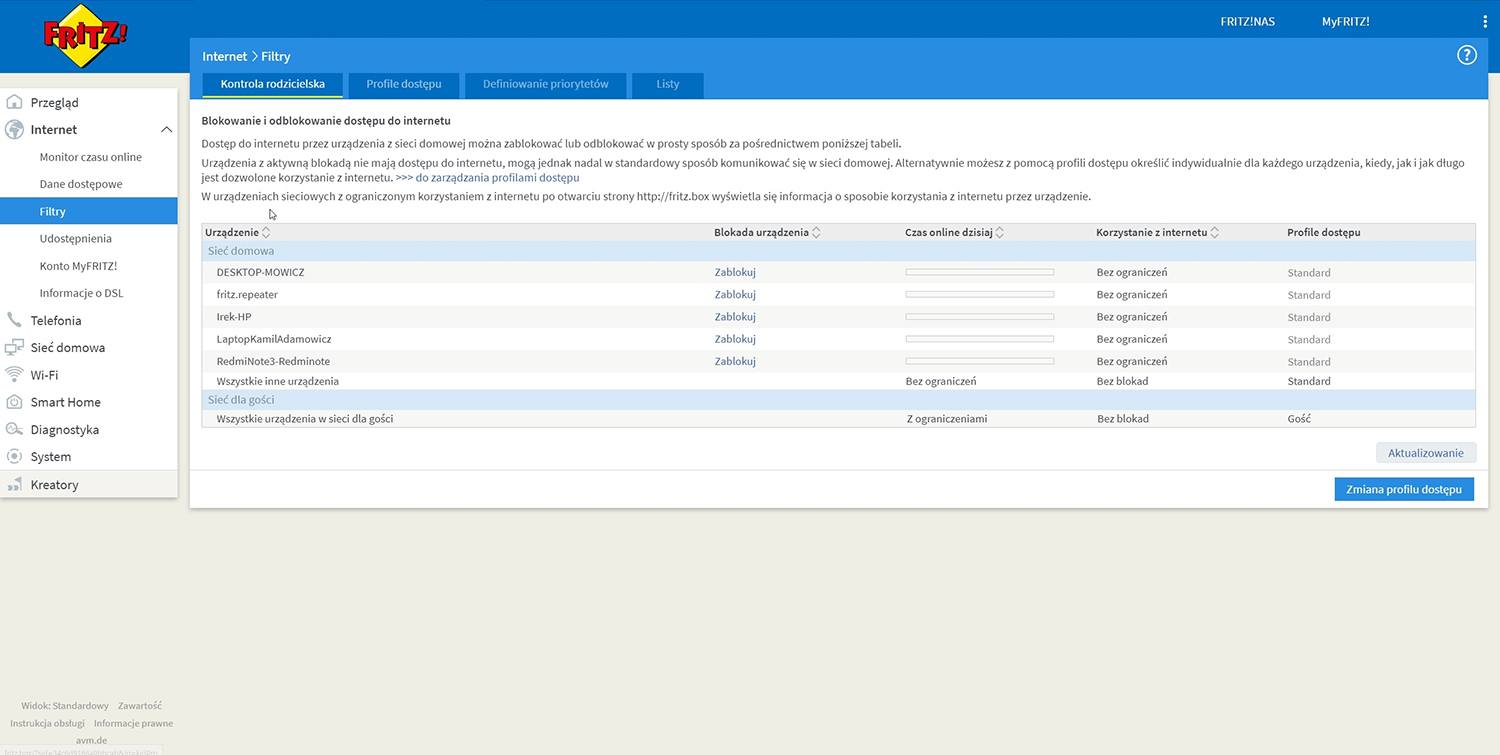
Task: Click the System gear icon
Action: [14, 456]
